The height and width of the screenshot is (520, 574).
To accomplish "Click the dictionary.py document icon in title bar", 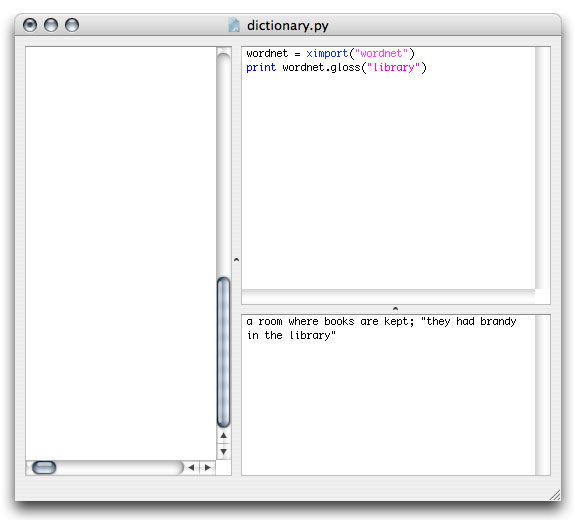I will click(234, 25).
